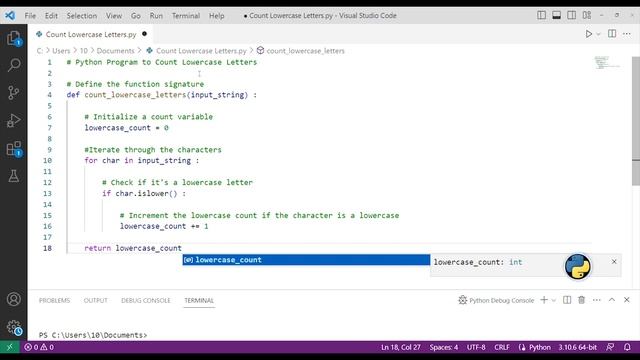
Task: Open the Source Control view
Action: [13, 93]
